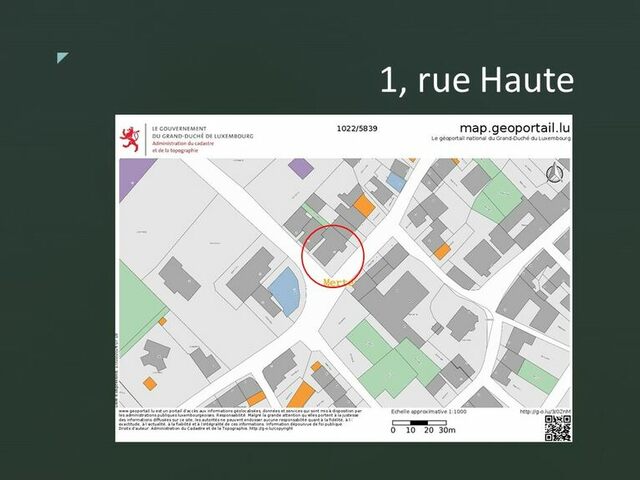The width and height of the screenshot is (640, 480).
Task: Click the curved blue building on the map
Action: pos(283,292)
